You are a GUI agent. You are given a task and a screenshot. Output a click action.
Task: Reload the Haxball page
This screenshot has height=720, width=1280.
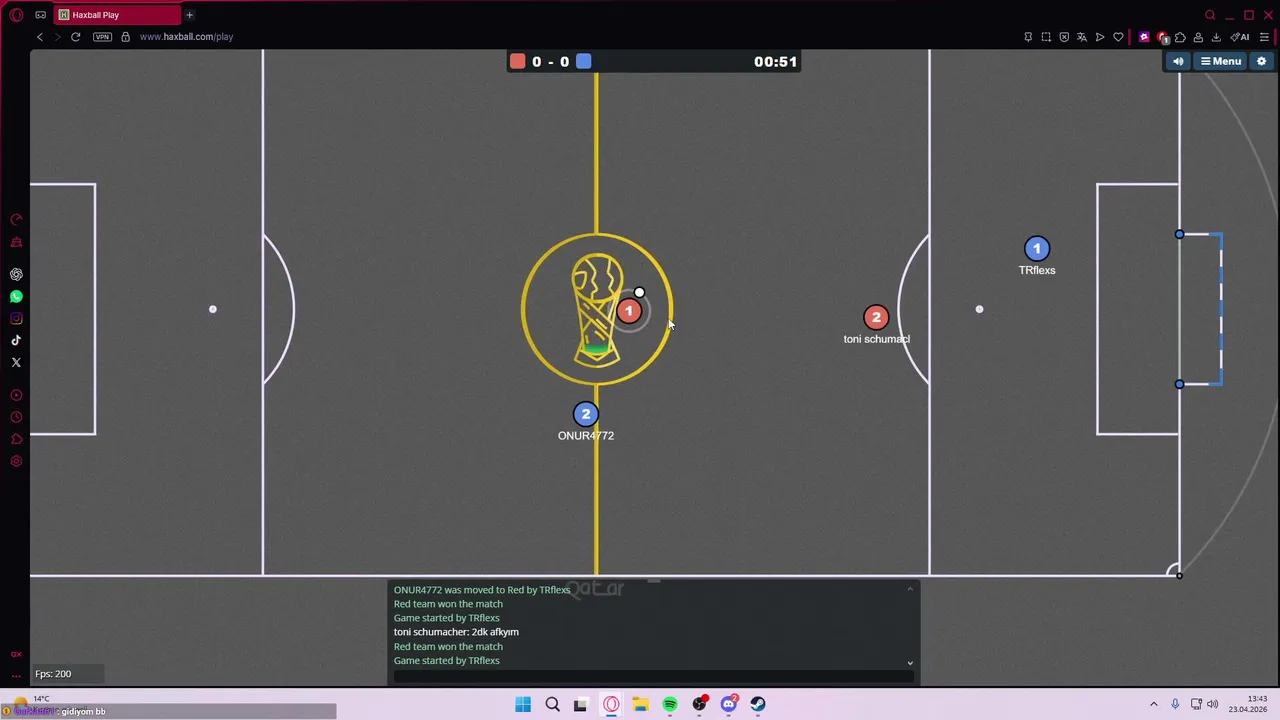(x=75, y=37)
